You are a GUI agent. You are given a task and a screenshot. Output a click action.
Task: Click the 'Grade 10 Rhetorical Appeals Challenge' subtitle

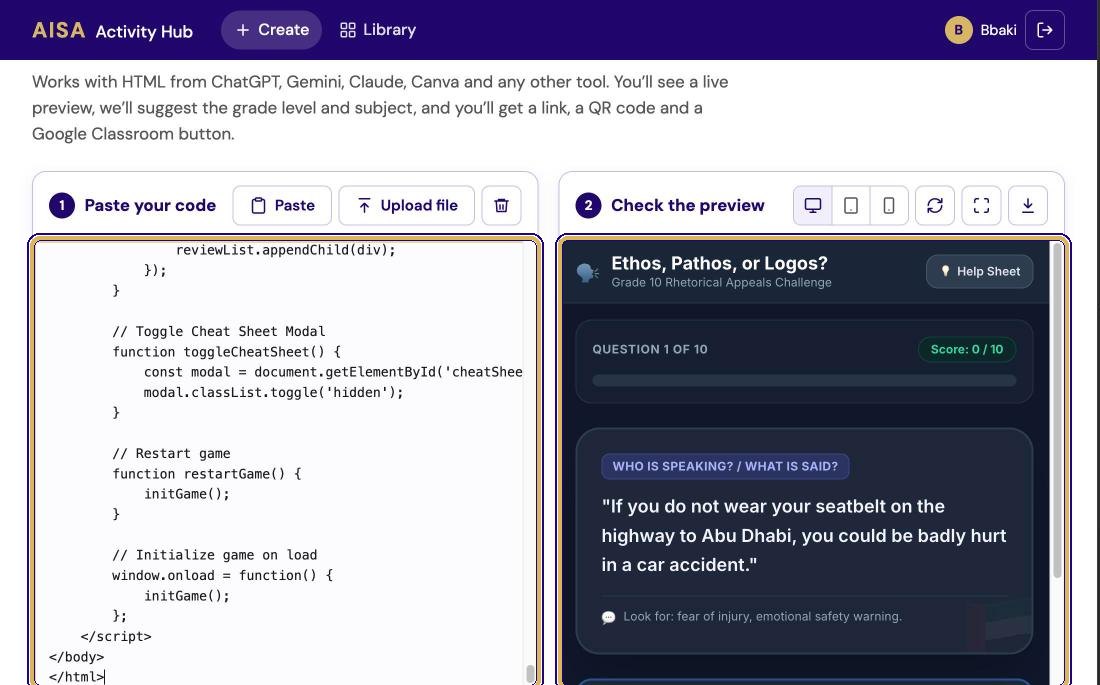pyautogui.click(x=721, y=283)
